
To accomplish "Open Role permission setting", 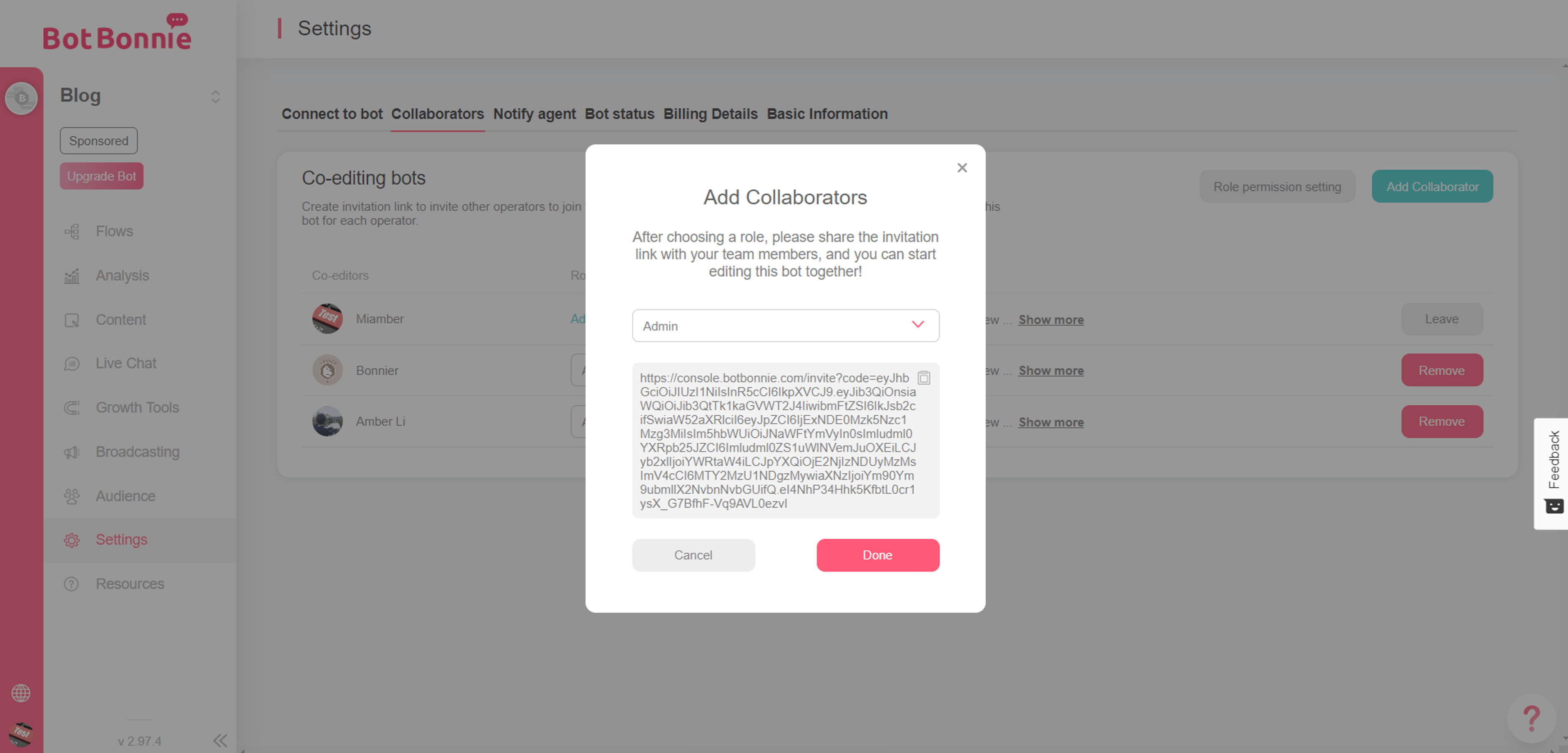I will pyautogui.click(x=1277, y=186).
